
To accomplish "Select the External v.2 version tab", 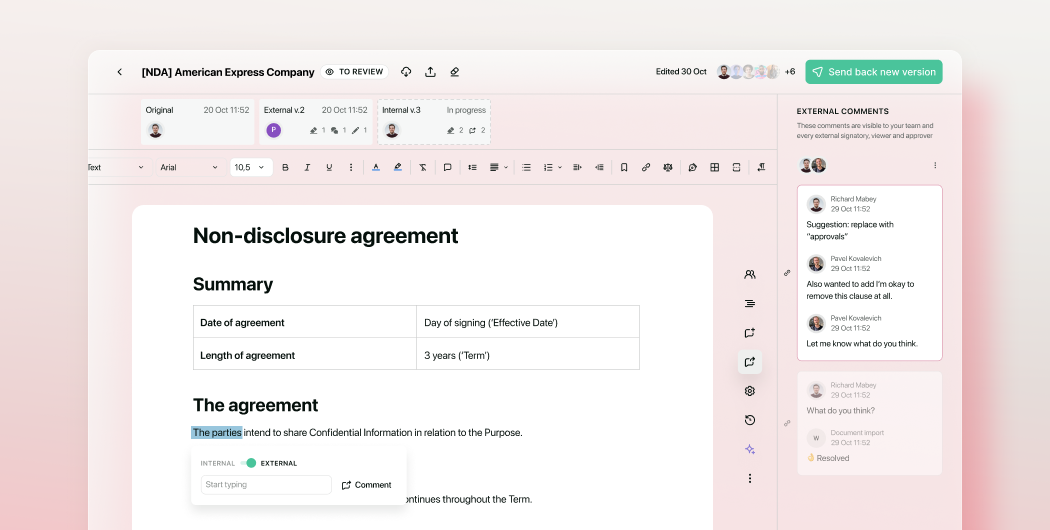I will (x=315, y=122).
